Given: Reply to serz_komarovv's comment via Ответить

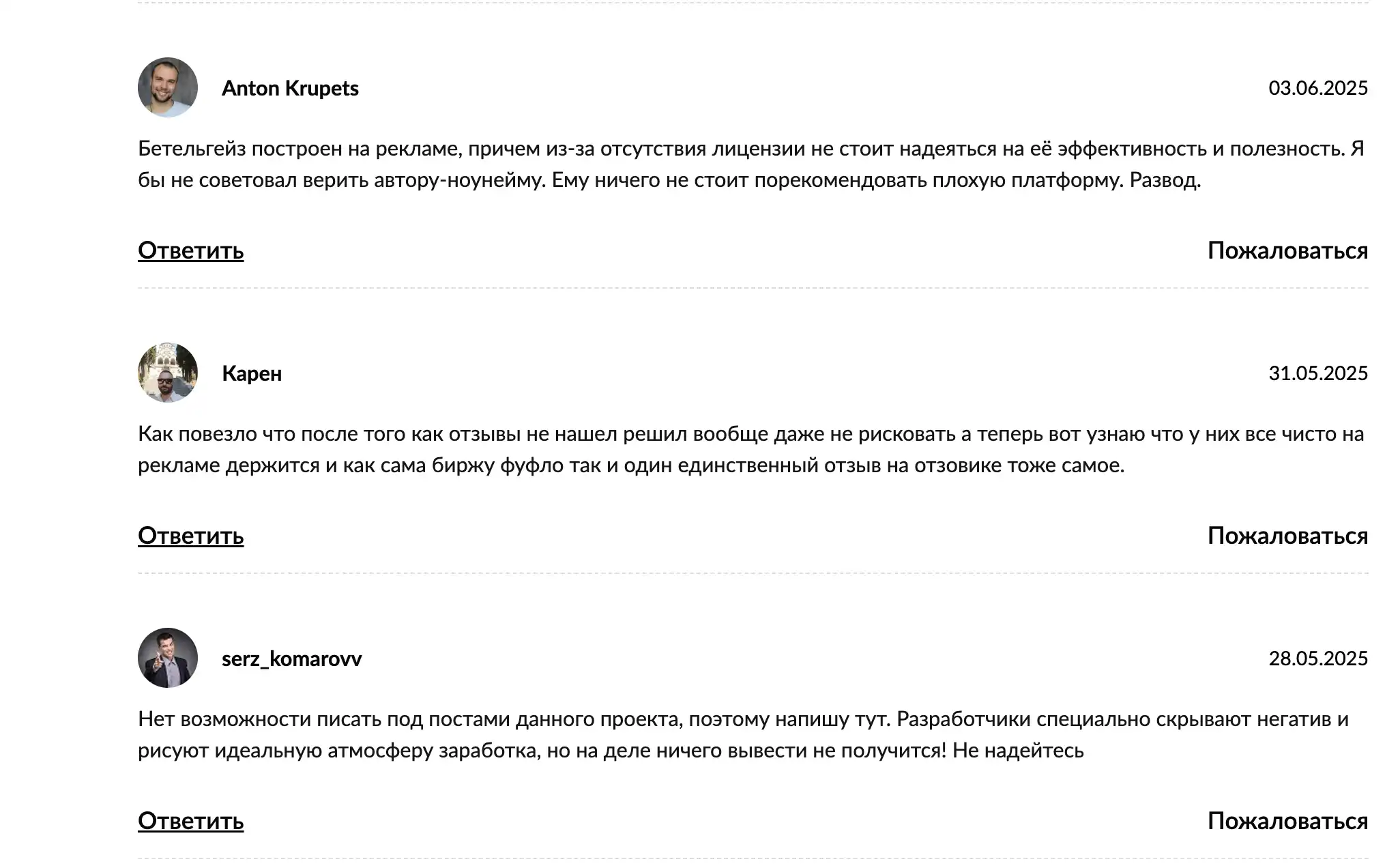Looking at the screenshot, I should coord(191,821).
